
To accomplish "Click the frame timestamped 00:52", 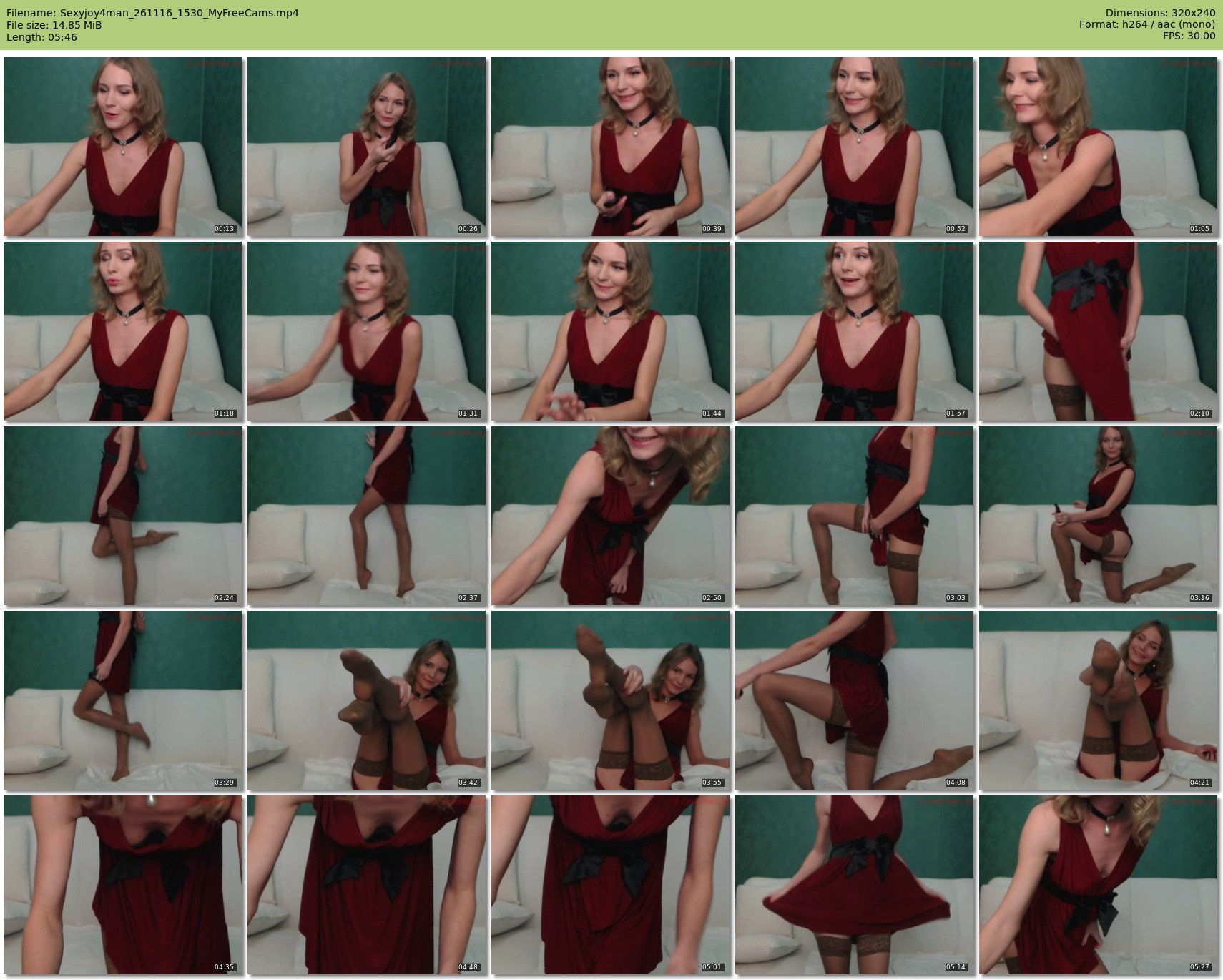I will [854, 147].
